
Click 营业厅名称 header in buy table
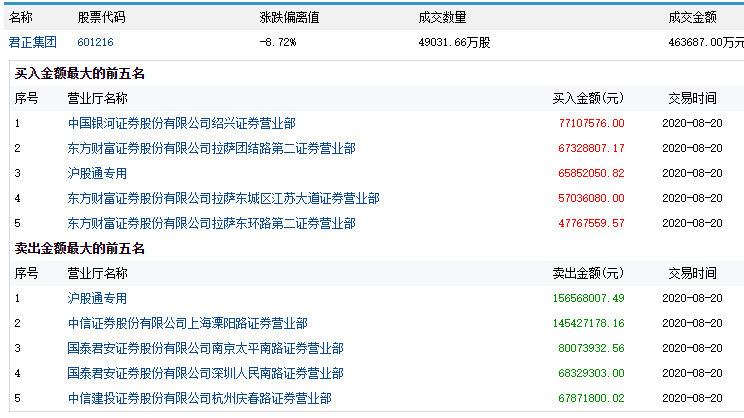coord(97,98)
